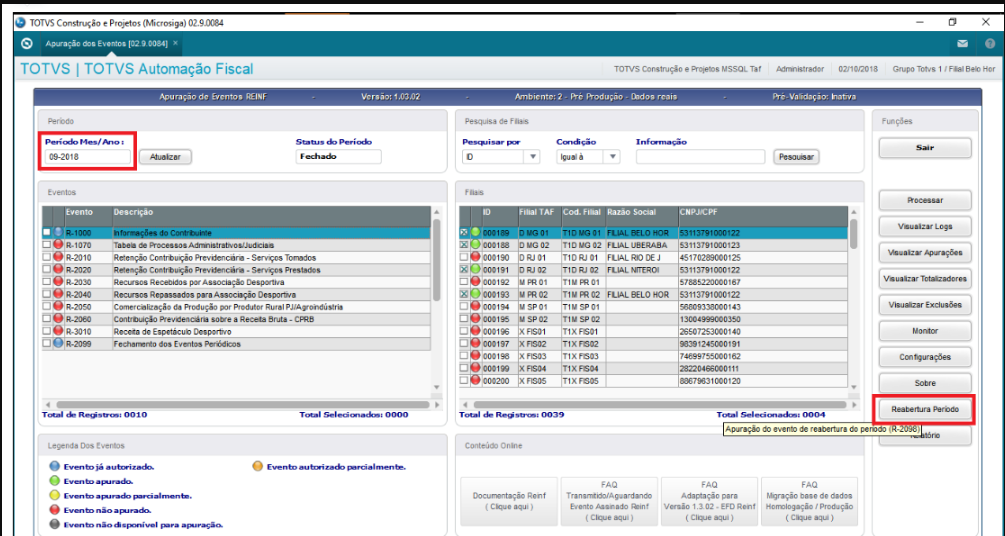This screenshot has height=536, width=1005.
Task: Click the Eventos vertical scrollbar thumb
Action: point(436,260)
